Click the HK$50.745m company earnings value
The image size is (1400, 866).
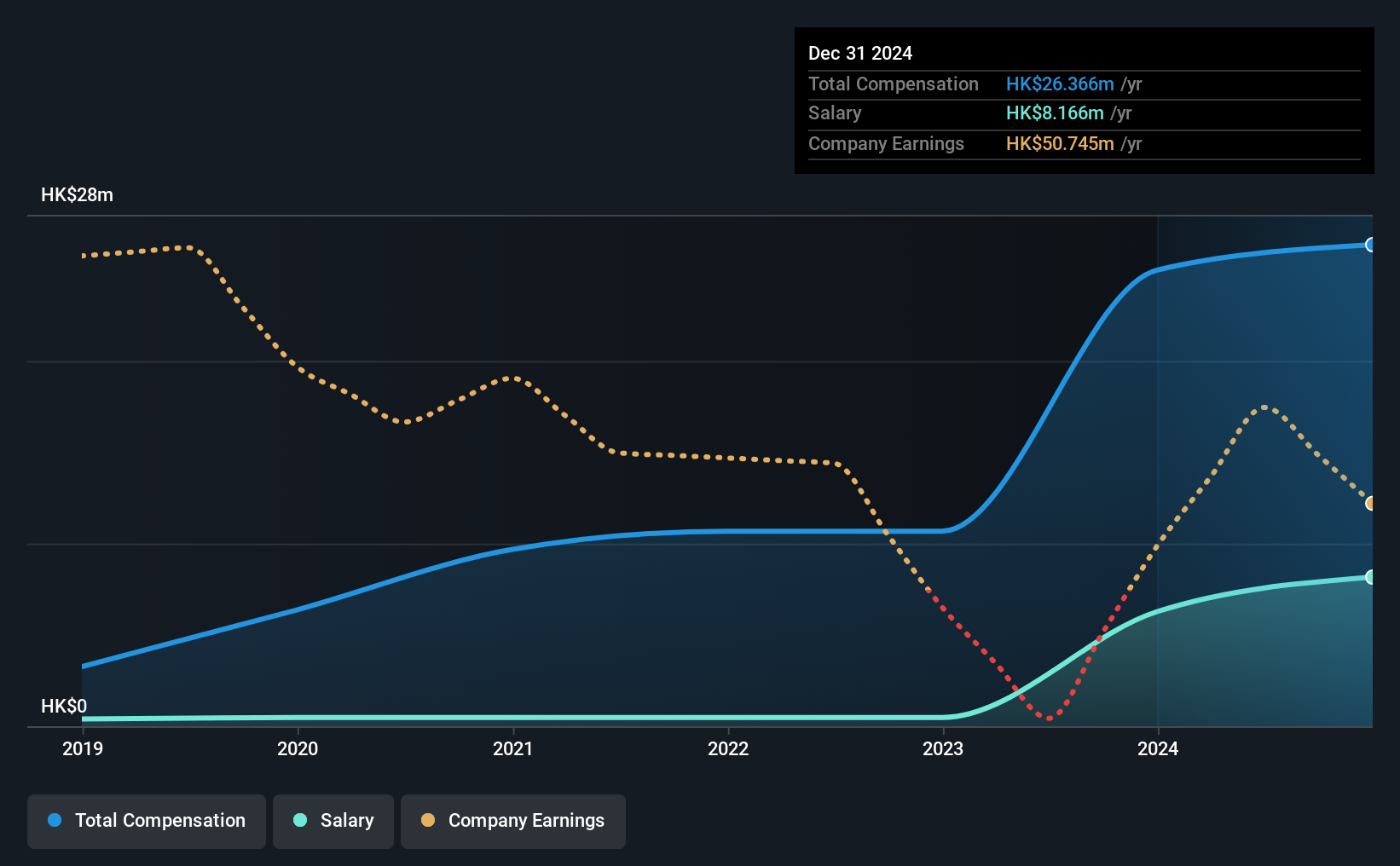tap(1060, 143)
